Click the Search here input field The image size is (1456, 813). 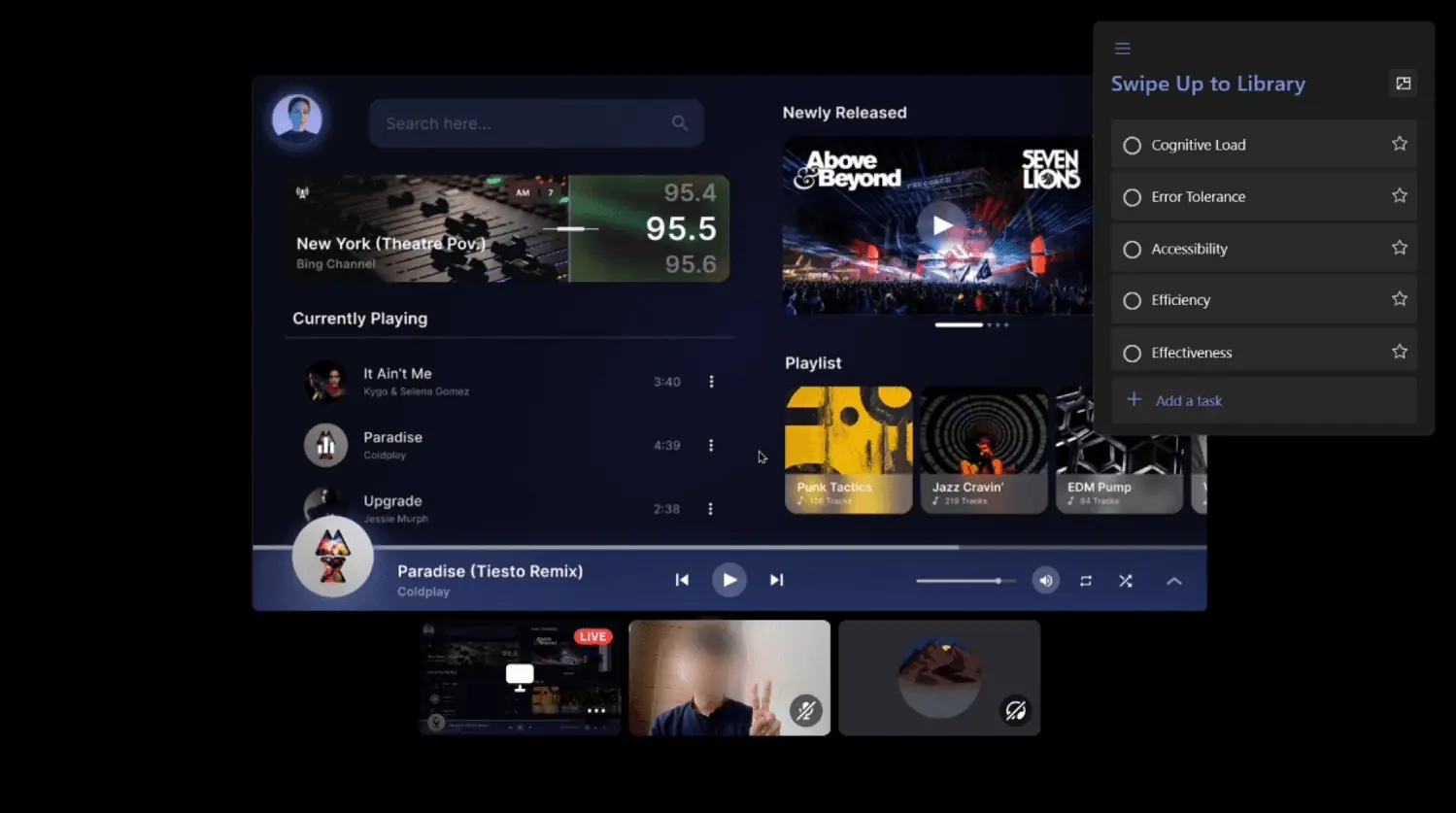pos(520,123)
